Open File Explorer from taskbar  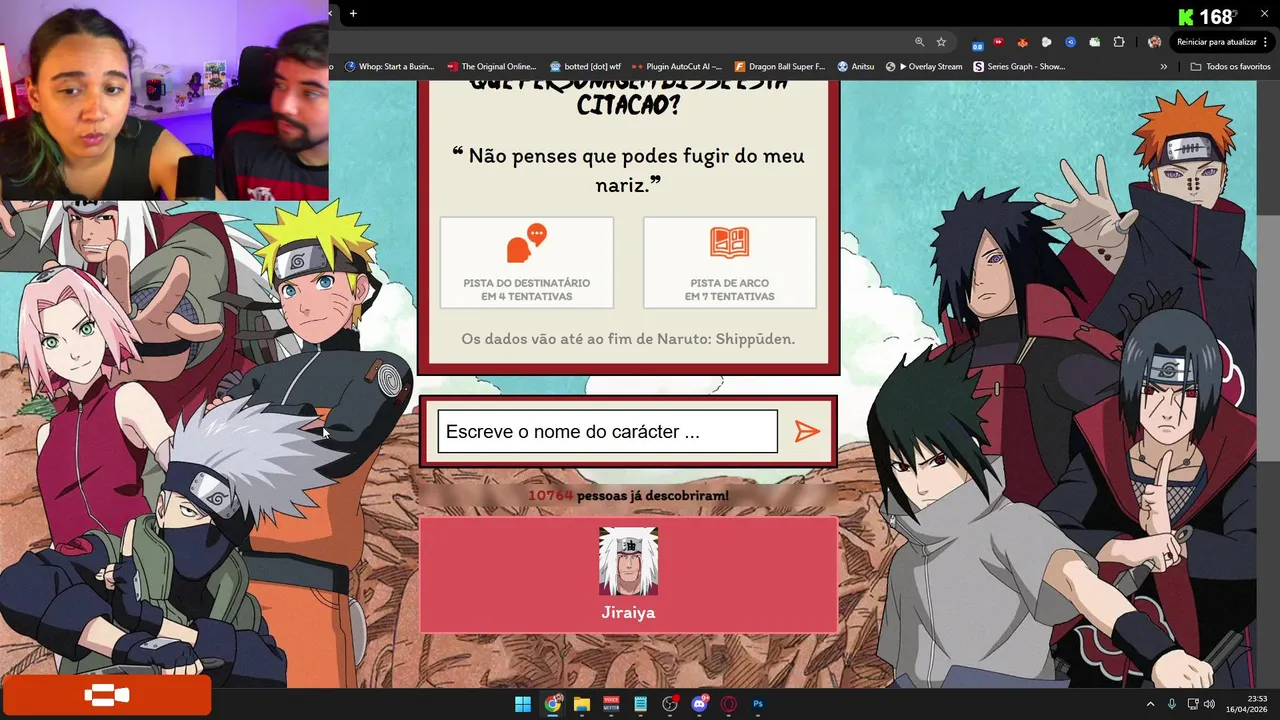point(581,704)
